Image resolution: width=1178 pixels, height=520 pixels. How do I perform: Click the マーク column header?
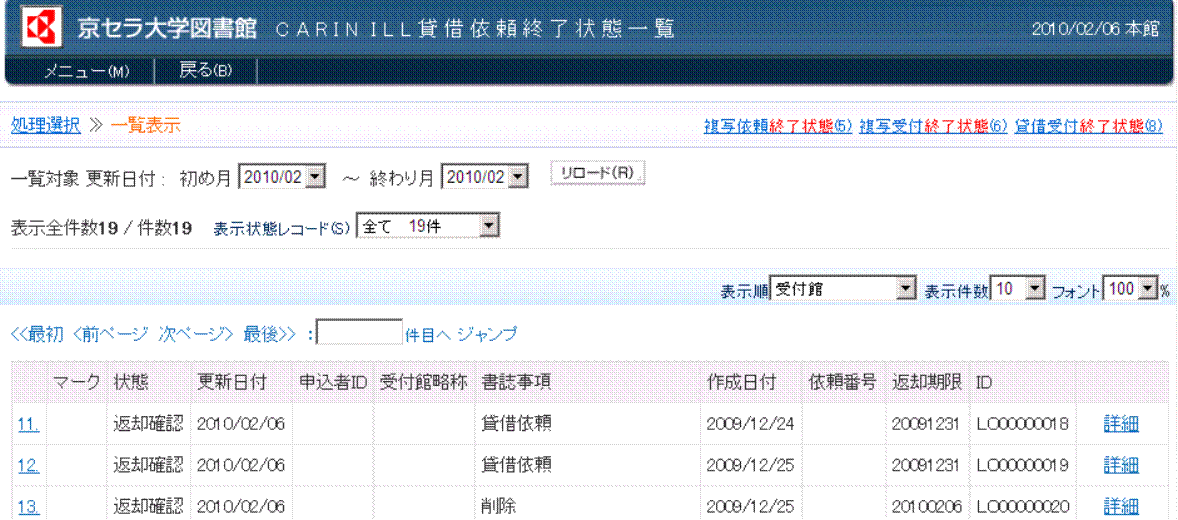coord(77,382)
